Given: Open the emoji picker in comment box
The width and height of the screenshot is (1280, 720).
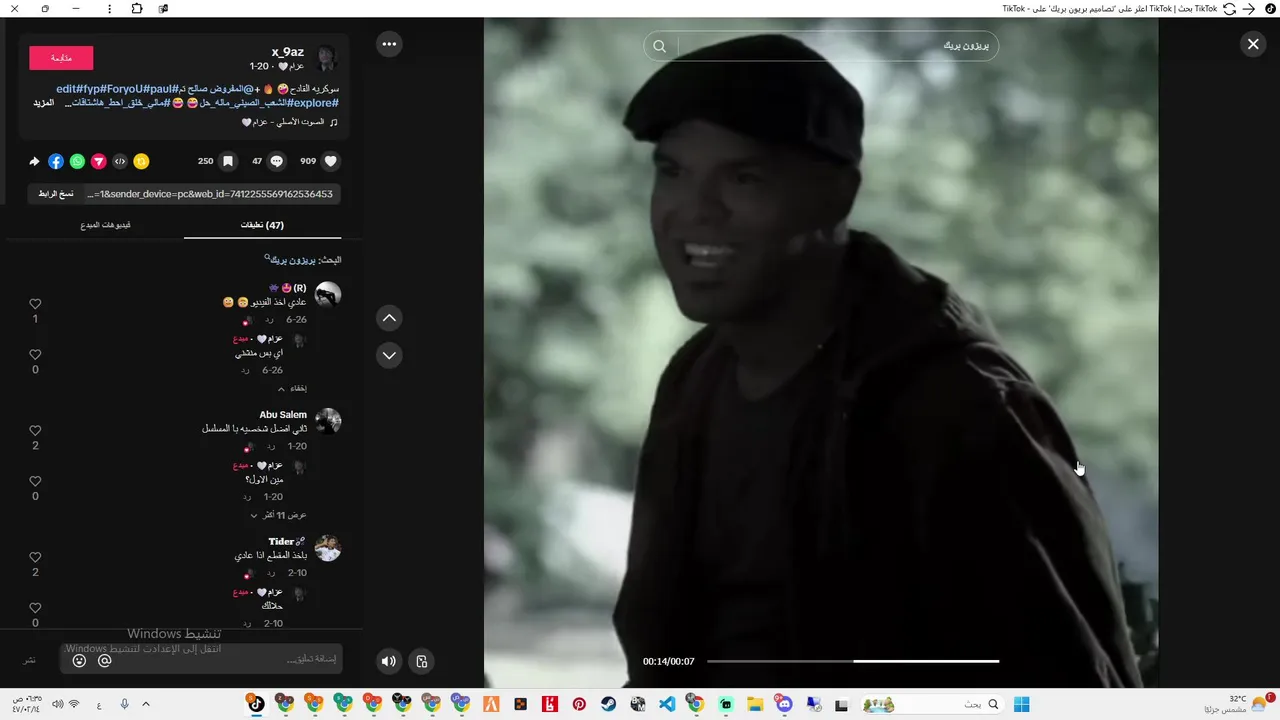Looking at the screenshot, I should [79, 661].
